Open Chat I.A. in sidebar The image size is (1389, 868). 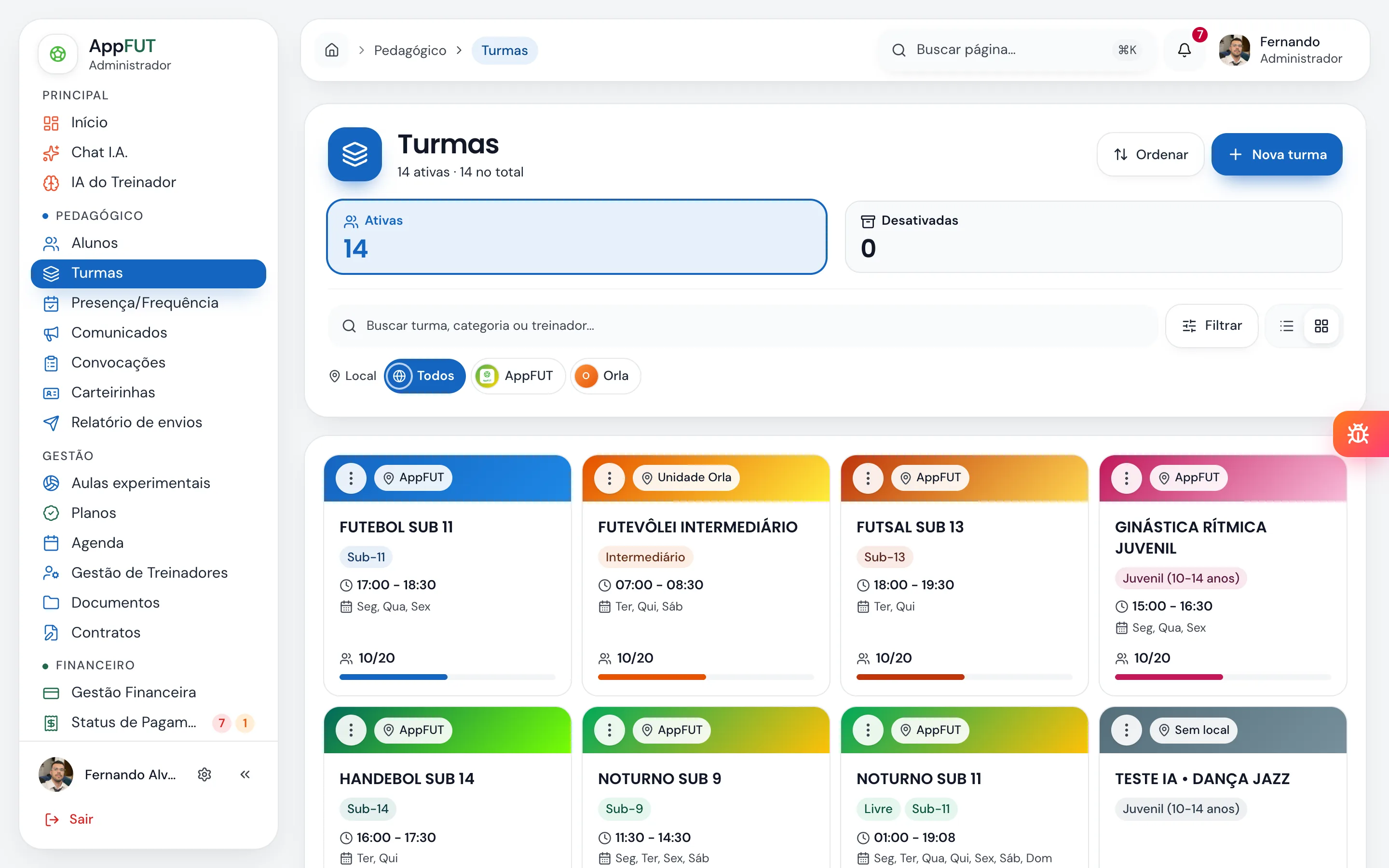pos(148,152)
